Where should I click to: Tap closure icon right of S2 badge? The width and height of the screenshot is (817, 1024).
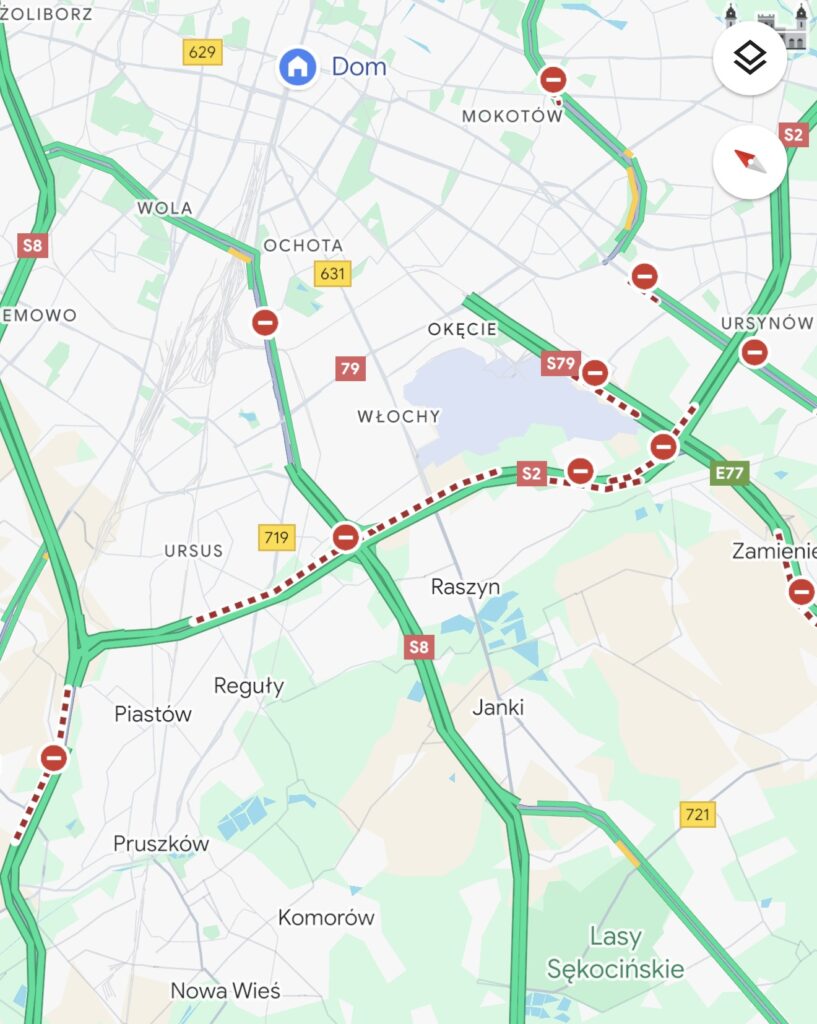[x=581, y=471]
